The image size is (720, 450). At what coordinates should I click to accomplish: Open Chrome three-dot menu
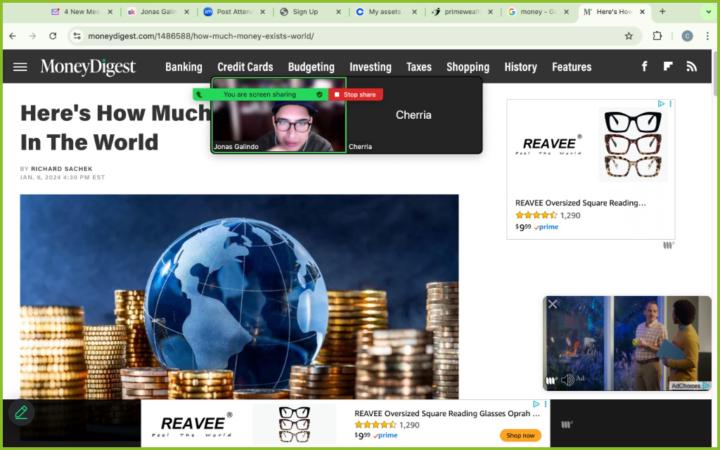click(708, 36)
